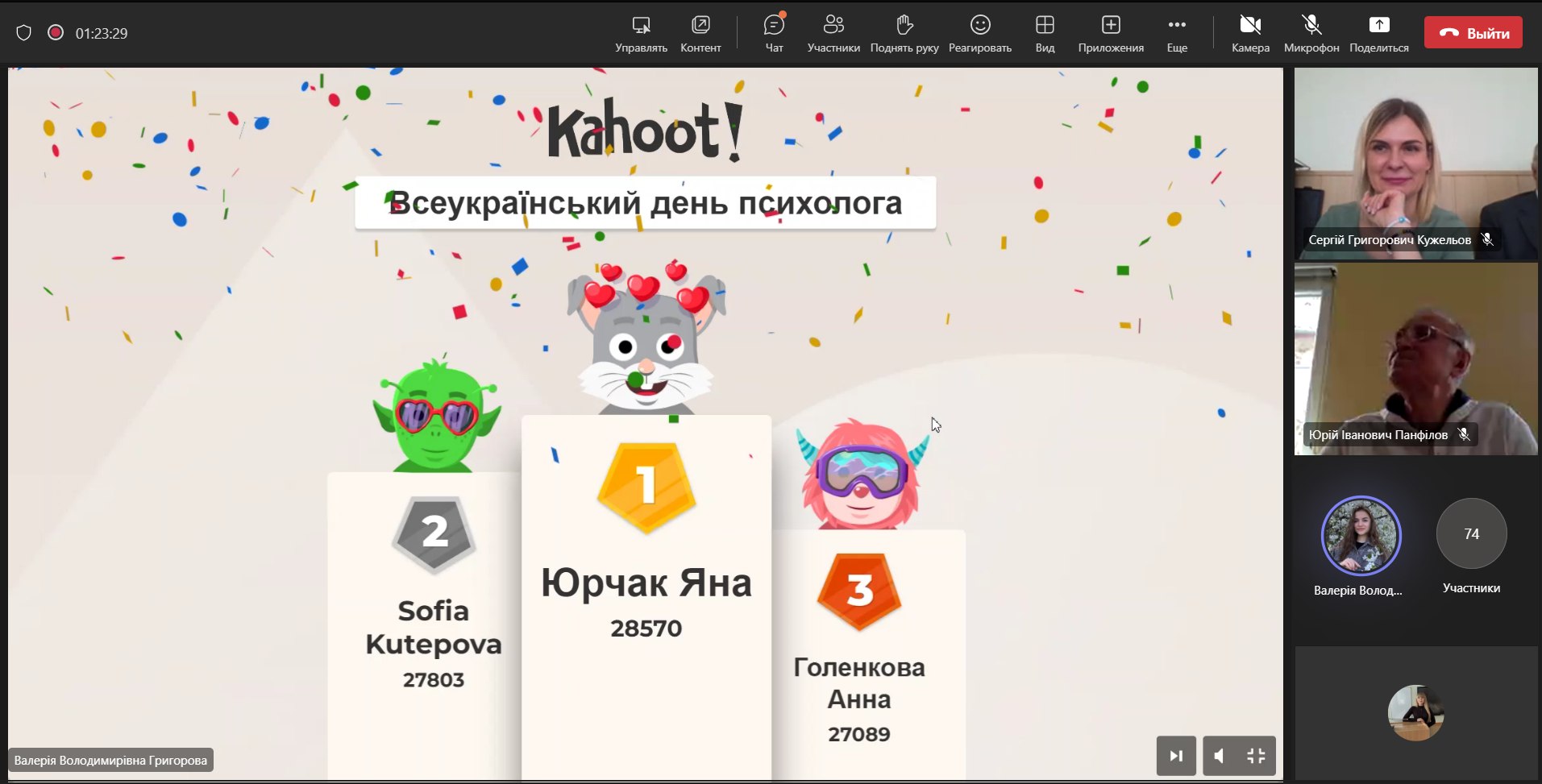The height and width of the screenshot is (784, 1542).
Task: Open the Управлять control menu
Action: [641, 34]
